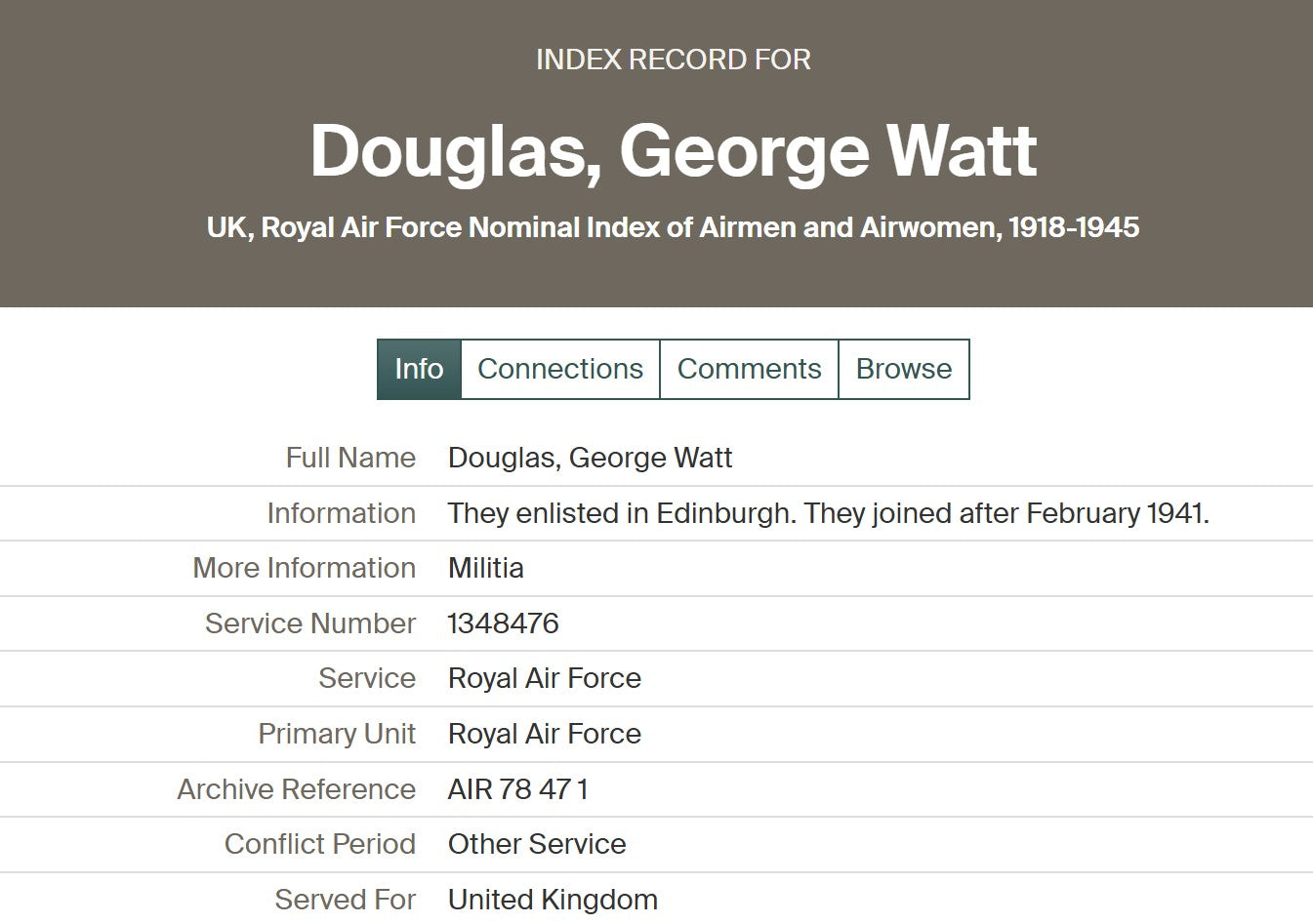Viewport: 1313px width, 924px height.
Task: Click 'Royal Air Force' in the Primary Unit row
Action: coord(545,734)
